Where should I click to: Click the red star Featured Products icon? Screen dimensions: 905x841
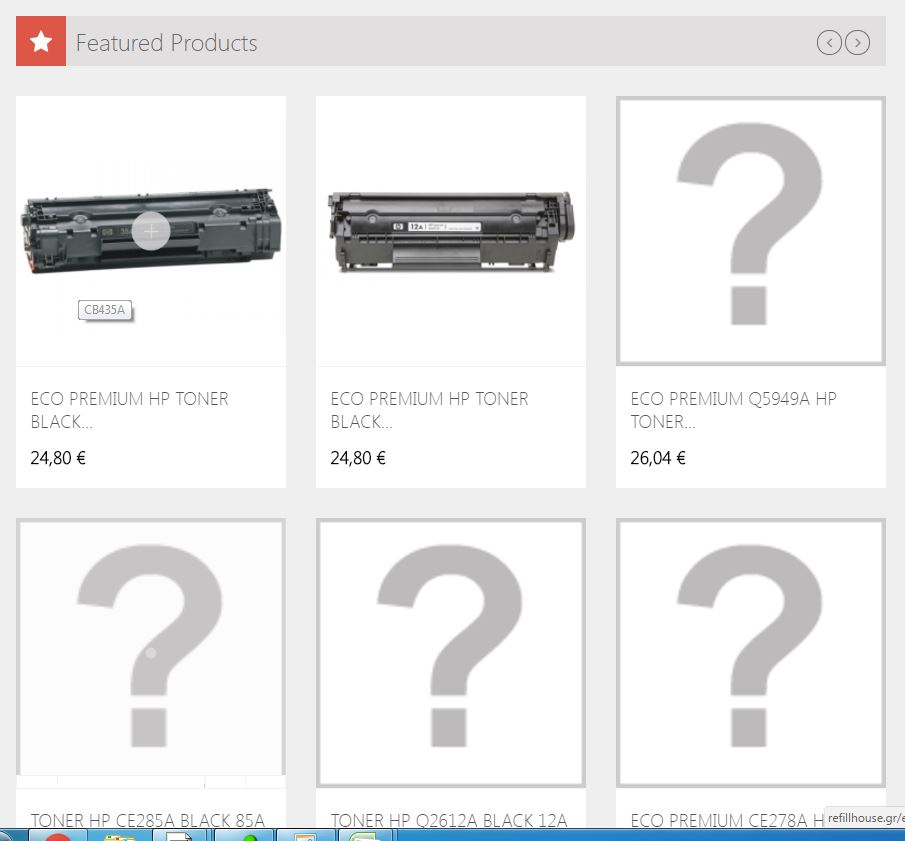[41, 41]
